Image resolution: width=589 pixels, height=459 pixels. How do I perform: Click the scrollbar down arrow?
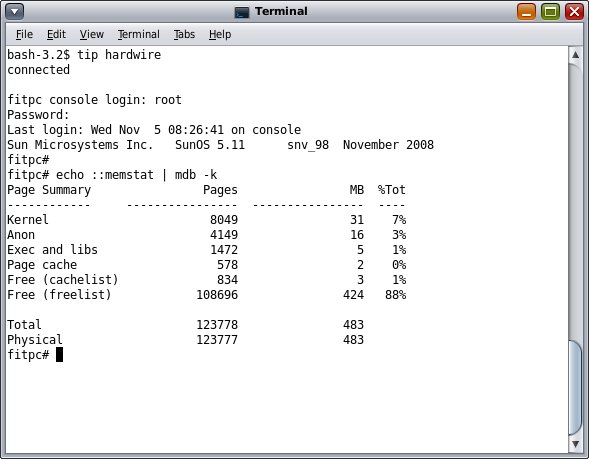(x=575, y=444)
